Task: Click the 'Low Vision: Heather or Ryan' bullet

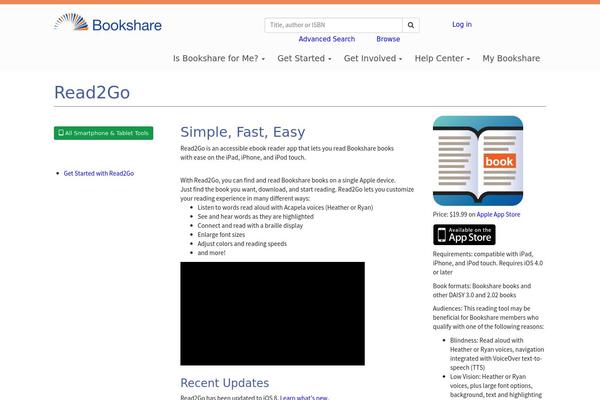Action: click(x=496, y=386)
